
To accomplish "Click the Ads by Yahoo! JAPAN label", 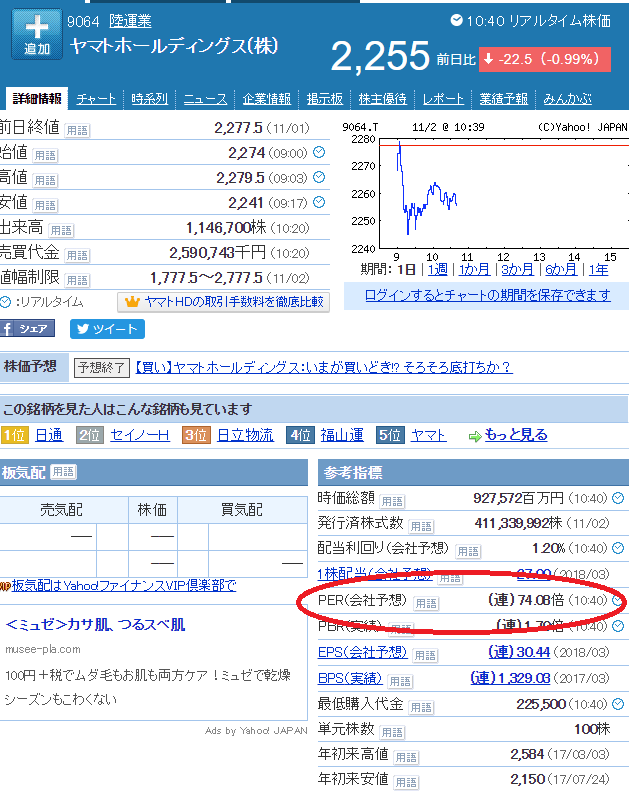I will 256,730.
